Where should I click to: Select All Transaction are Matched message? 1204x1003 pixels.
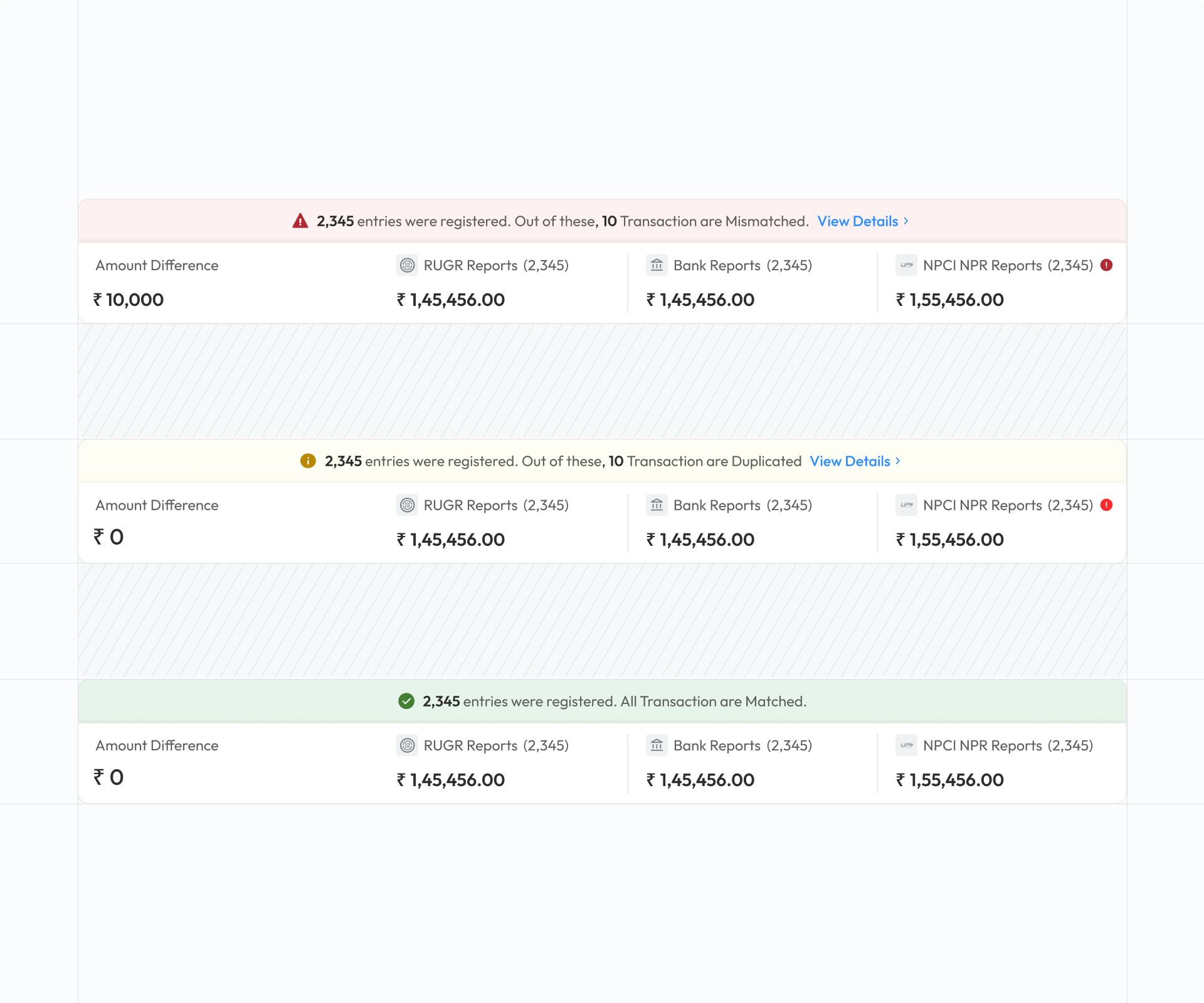[714, 701]
